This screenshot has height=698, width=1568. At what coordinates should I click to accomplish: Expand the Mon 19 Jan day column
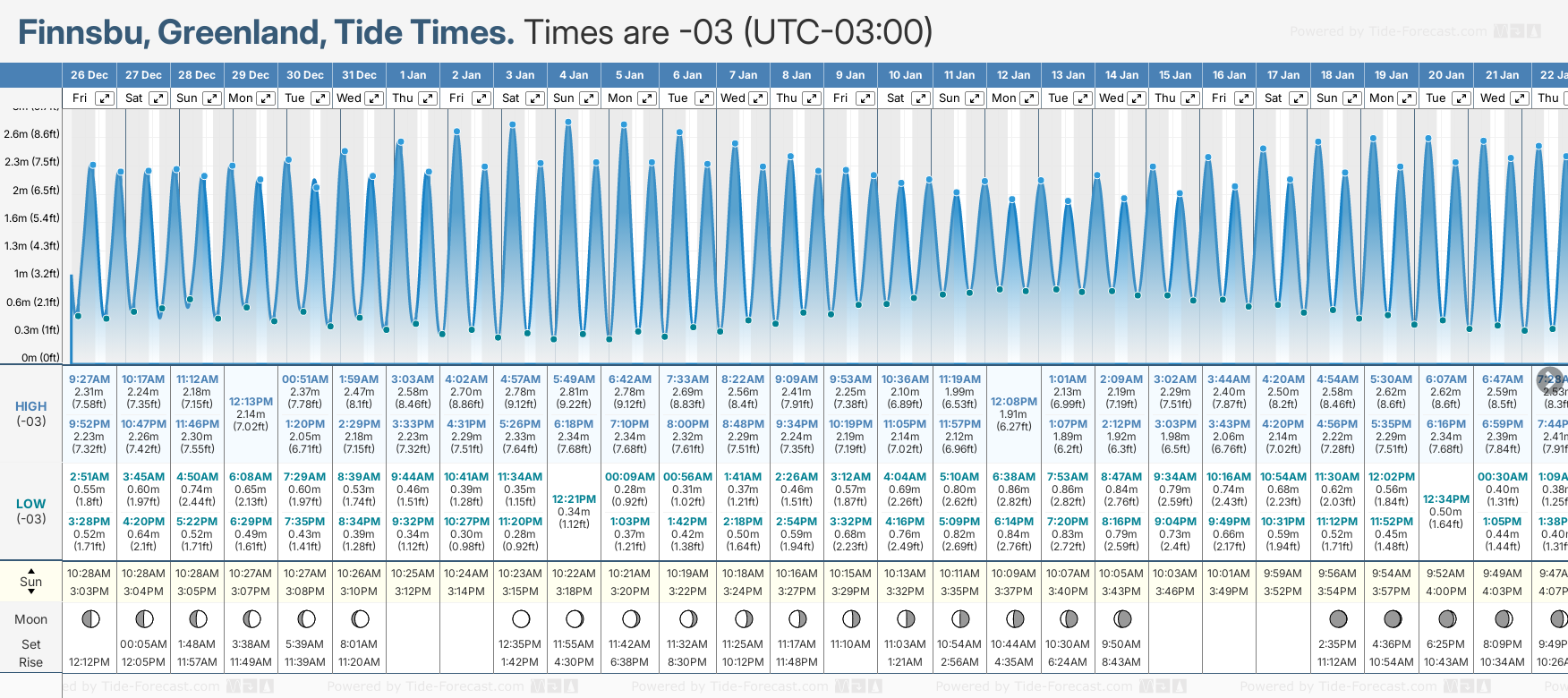(x=1406, y=98)
